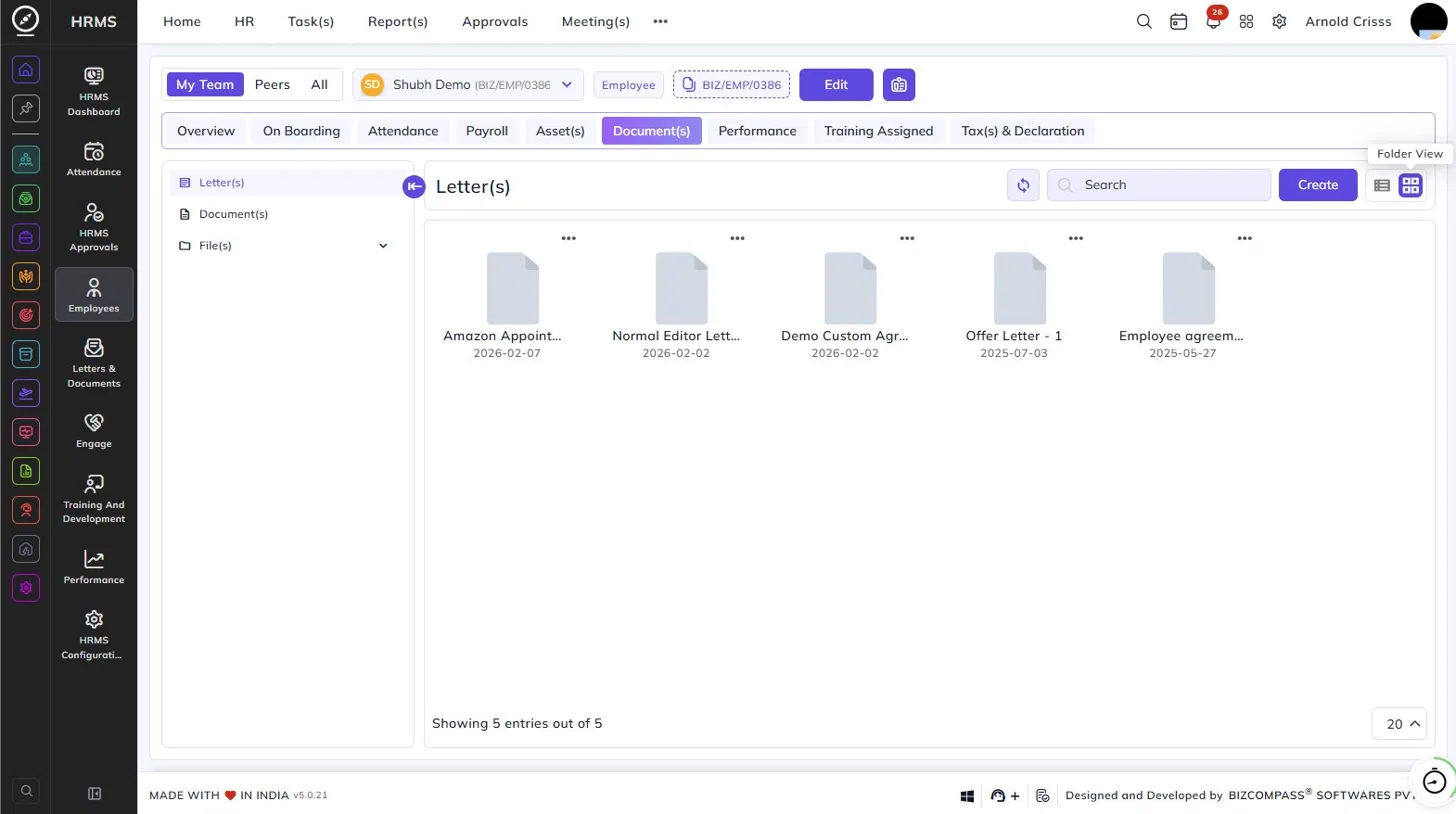Viewport: 1456px width, 814px height.
Task: Click the Create button
Action: point(1318,185)
